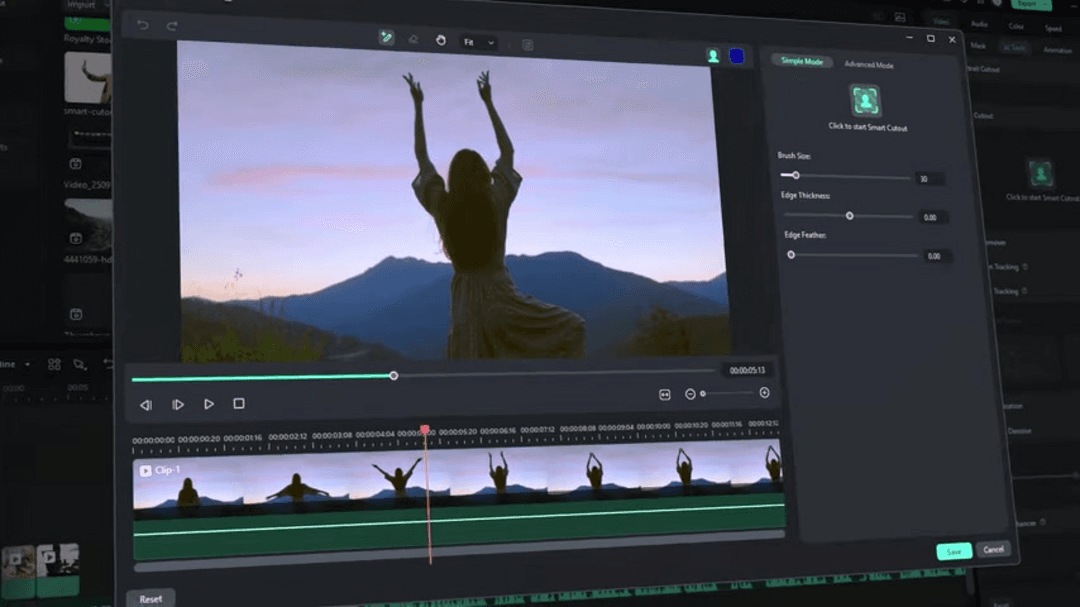Click the zoom out minus icon
This screenshot has width=1080, height=607.
point(691,394)
